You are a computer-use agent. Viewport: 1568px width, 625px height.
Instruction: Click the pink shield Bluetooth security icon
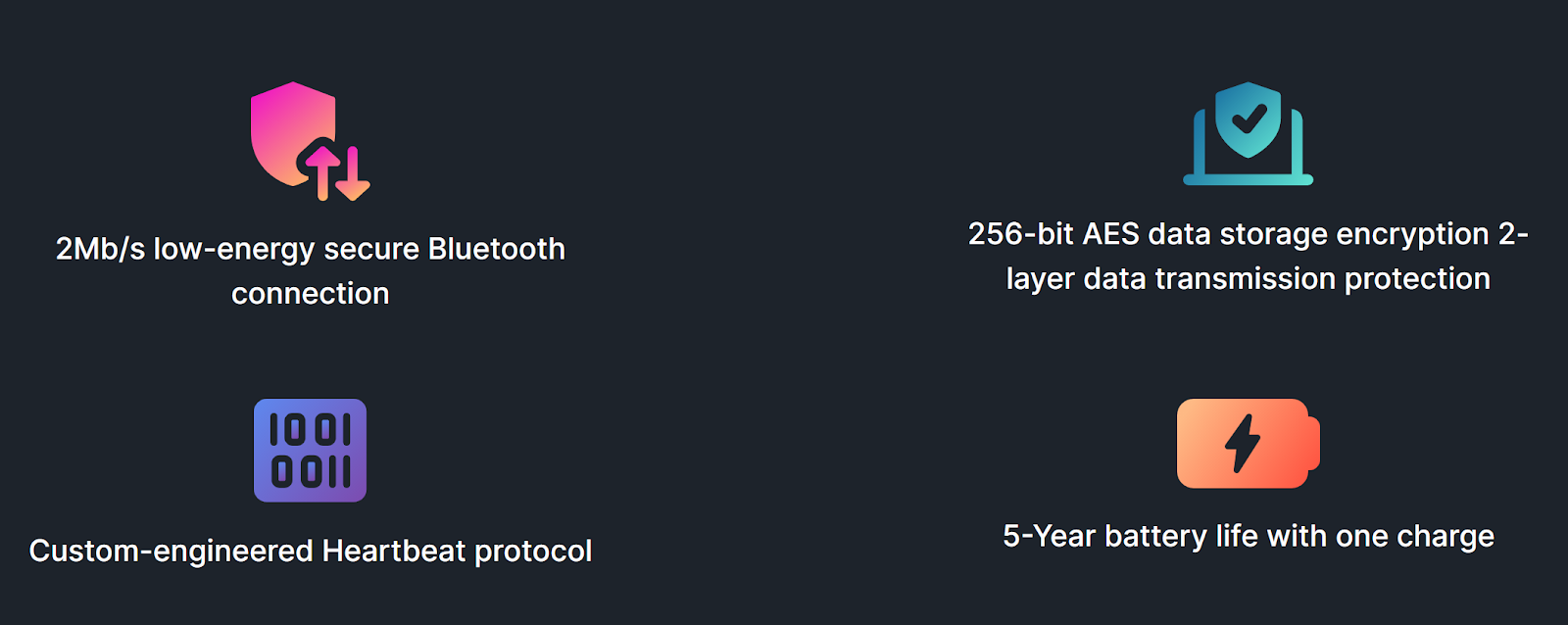310,141
